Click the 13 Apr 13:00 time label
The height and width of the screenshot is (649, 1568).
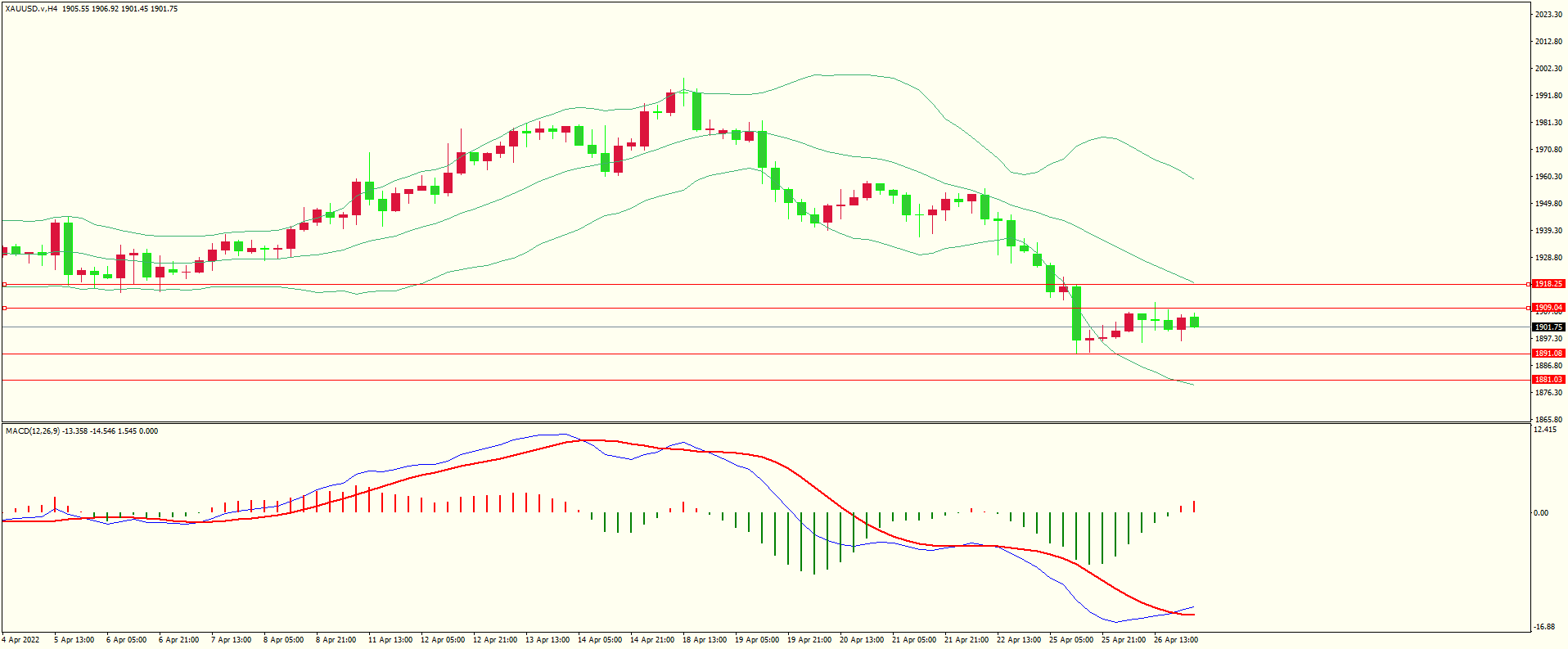pyautogui.click(x=547, y=640)
